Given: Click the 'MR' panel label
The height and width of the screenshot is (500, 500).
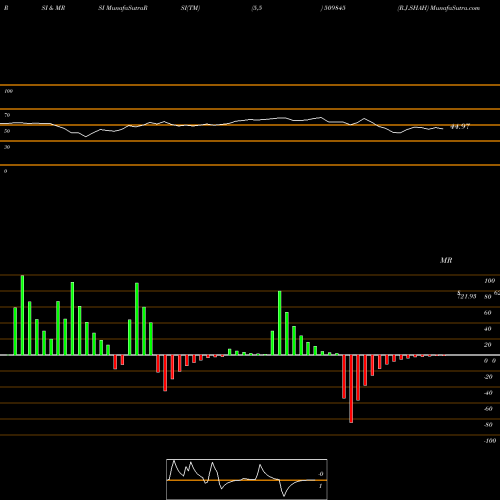Looking at the screenshot, I should (446, 260).
